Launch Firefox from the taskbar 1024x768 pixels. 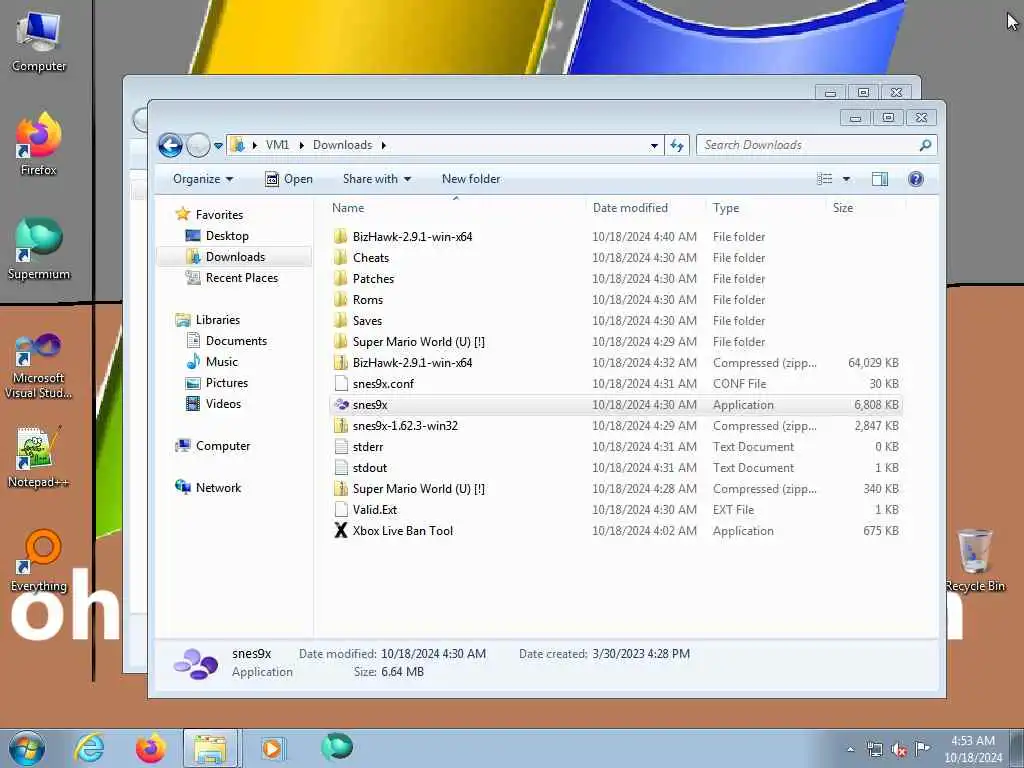point(150,748)
